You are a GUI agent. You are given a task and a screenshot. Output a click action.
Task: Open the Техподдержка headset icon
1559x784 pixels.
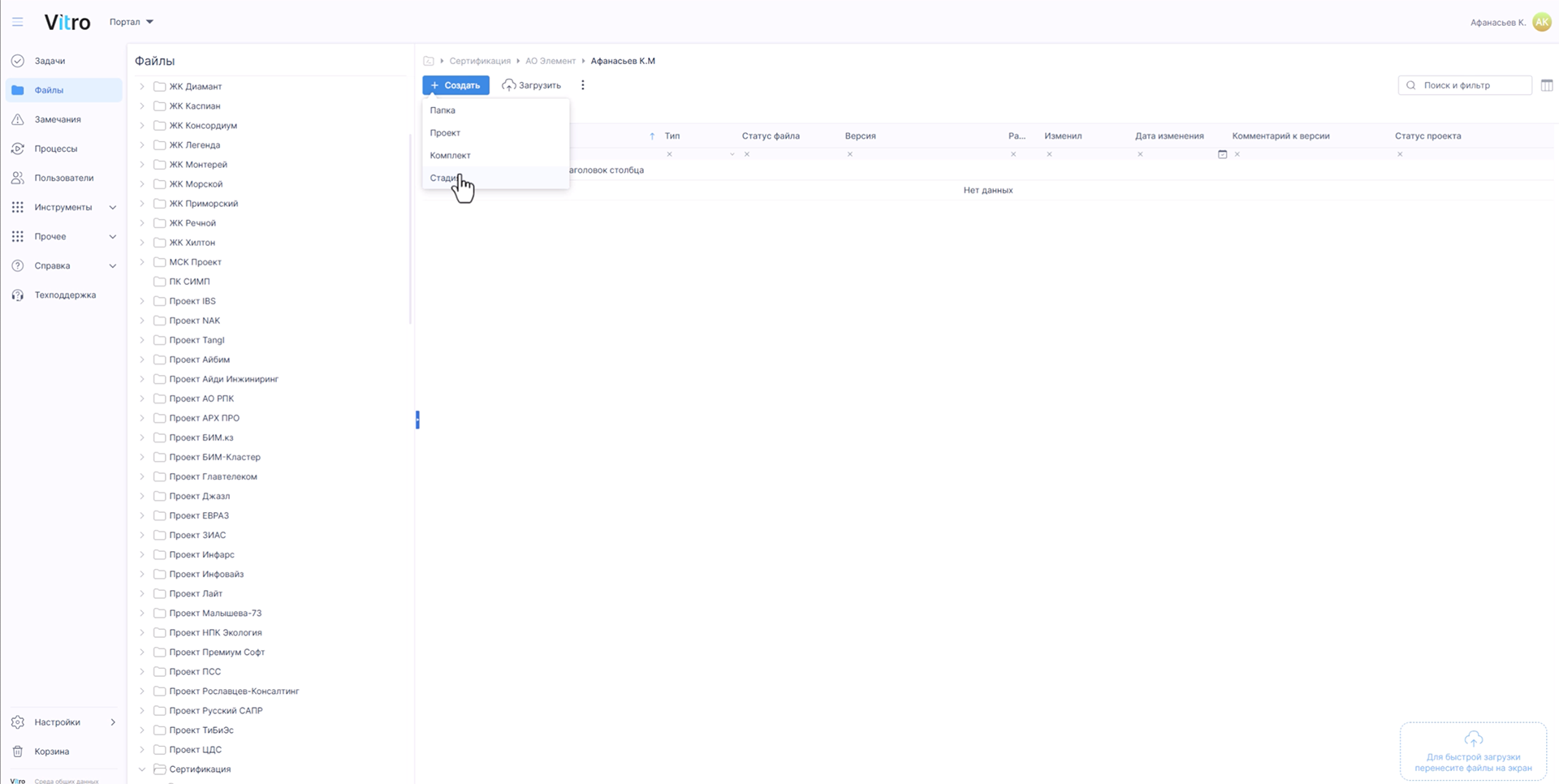[x=18, y=295]
